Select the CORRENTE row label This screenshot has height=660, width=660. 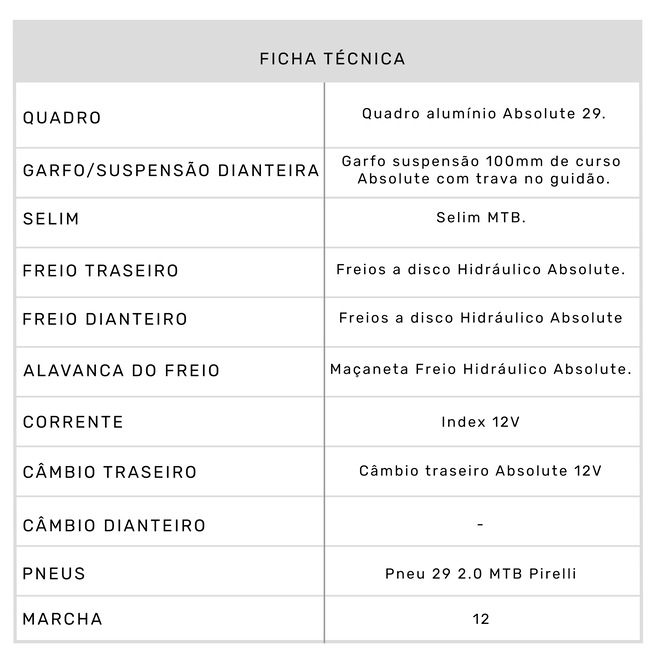click(73, 422)
